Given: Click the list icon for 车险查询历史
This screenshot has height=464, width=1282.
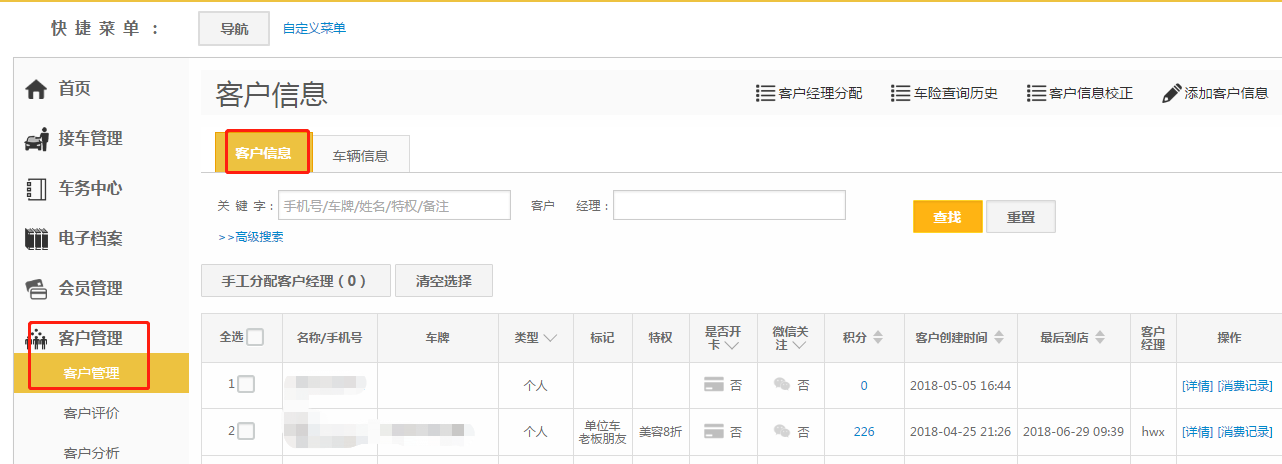Looking at the screenshot, I should pos(900,93).
